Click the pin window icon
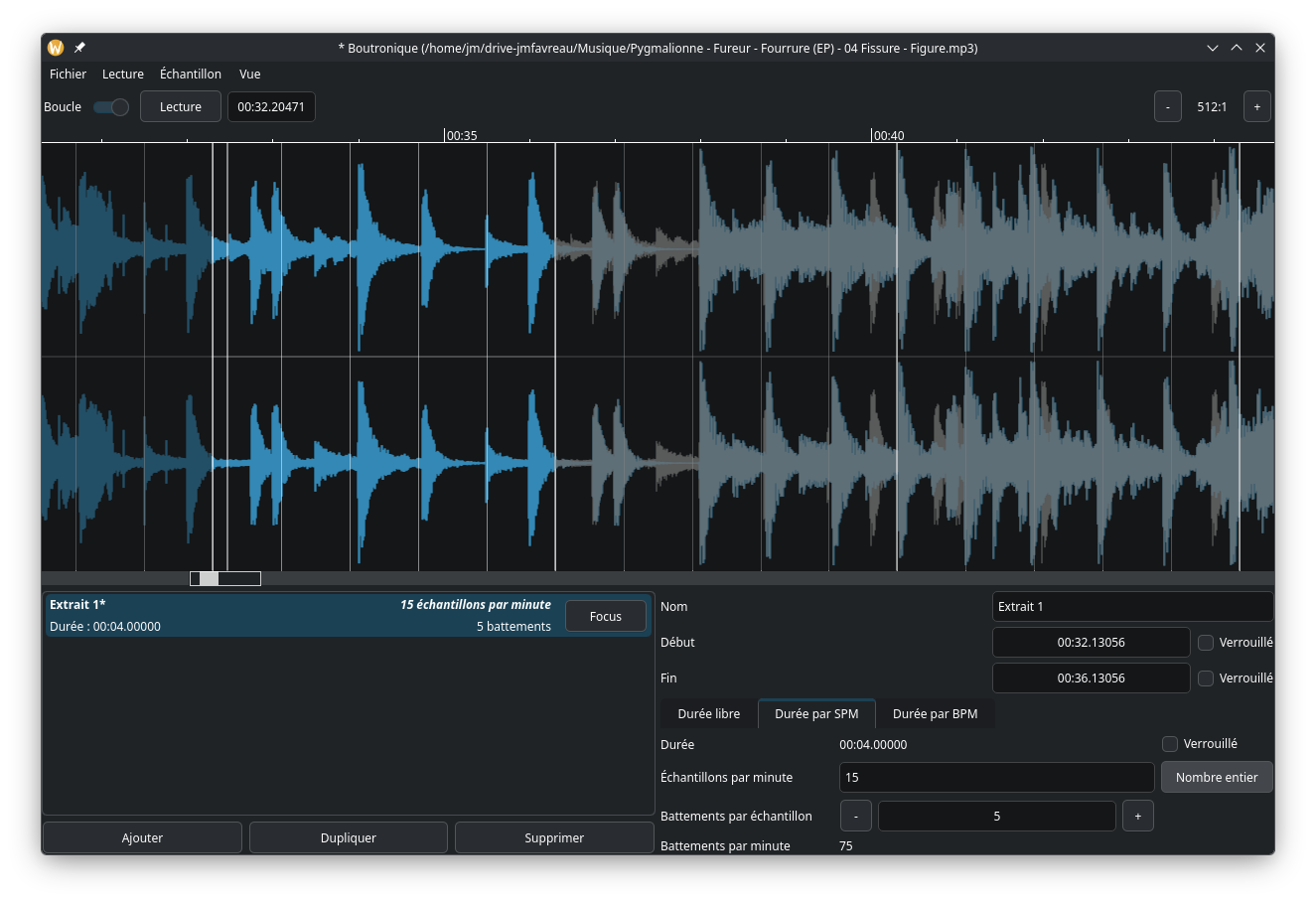This screenshot has height=904, width=1316. pos(79,48)
